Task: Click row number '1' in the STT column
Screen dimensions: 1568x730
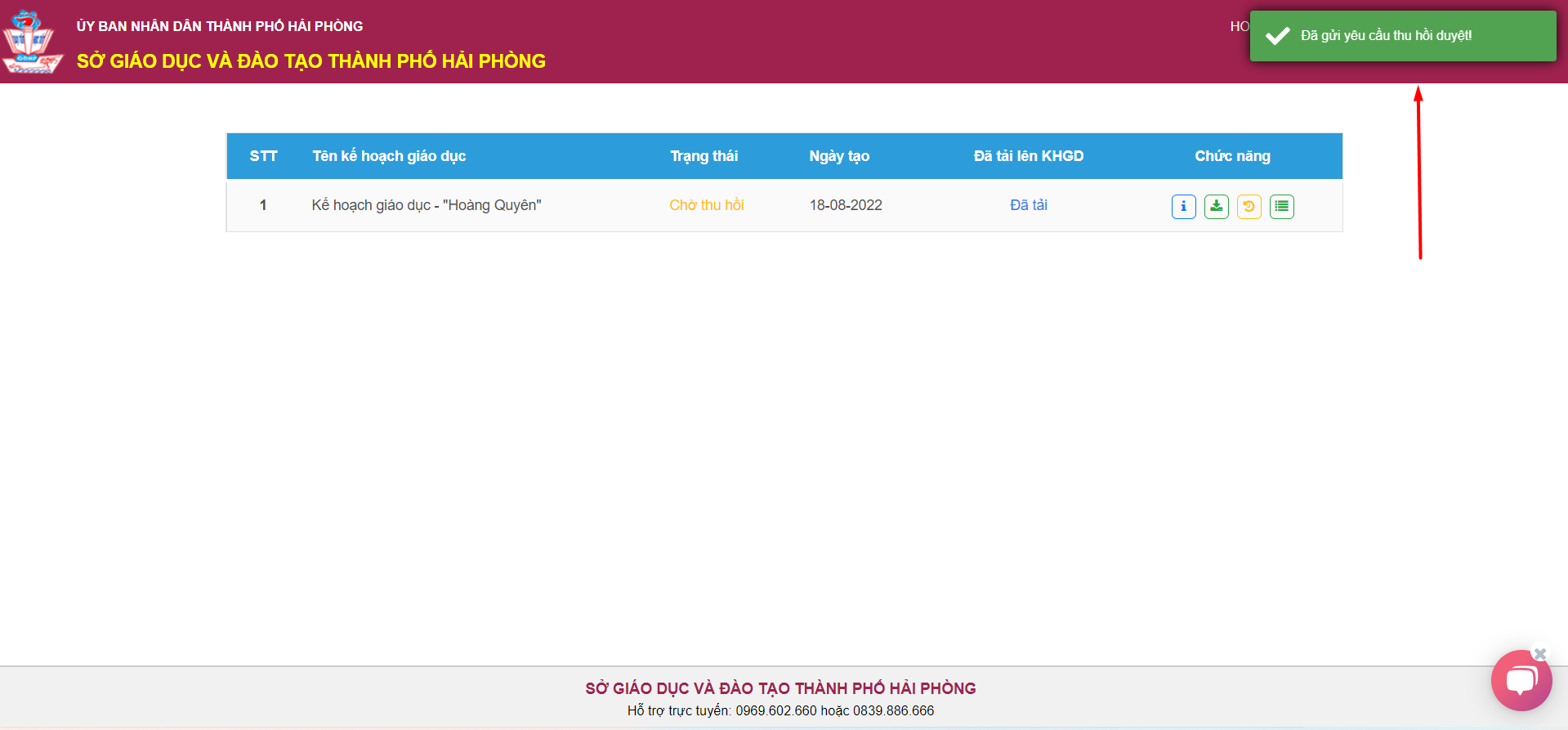Action: click(263, 205)
